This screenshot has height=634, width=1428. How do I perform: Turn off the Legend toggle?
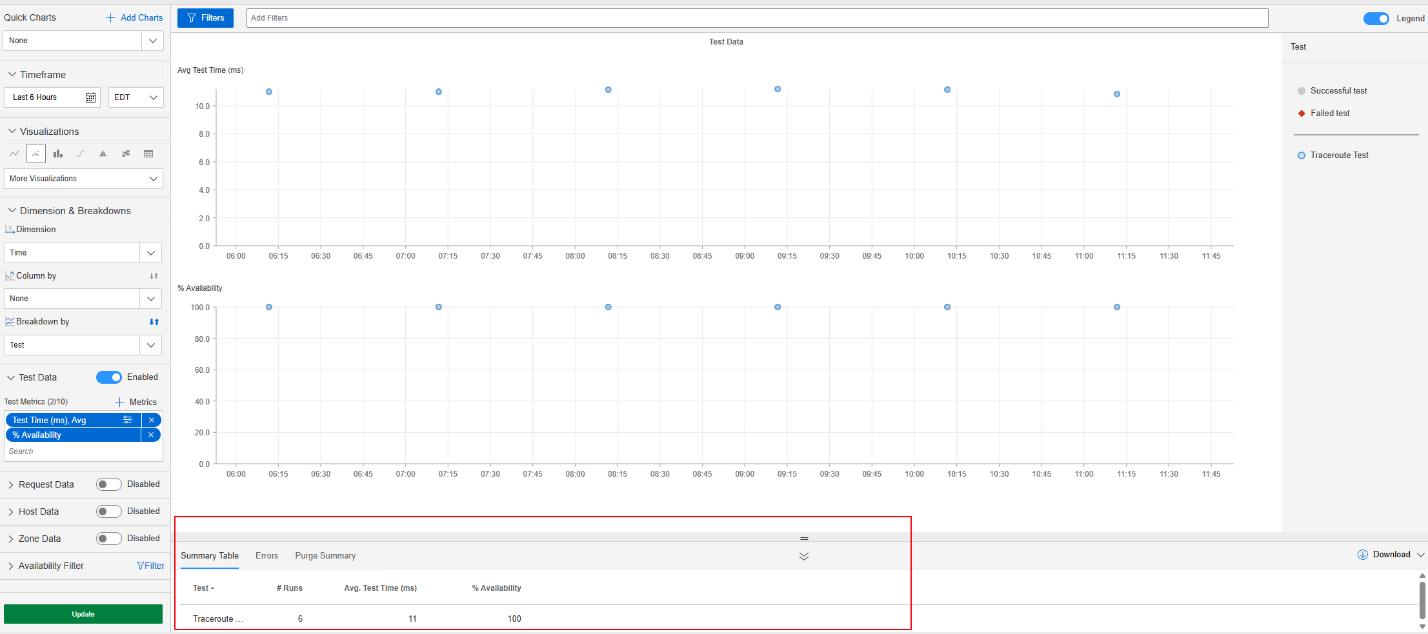coord(1376,18)
